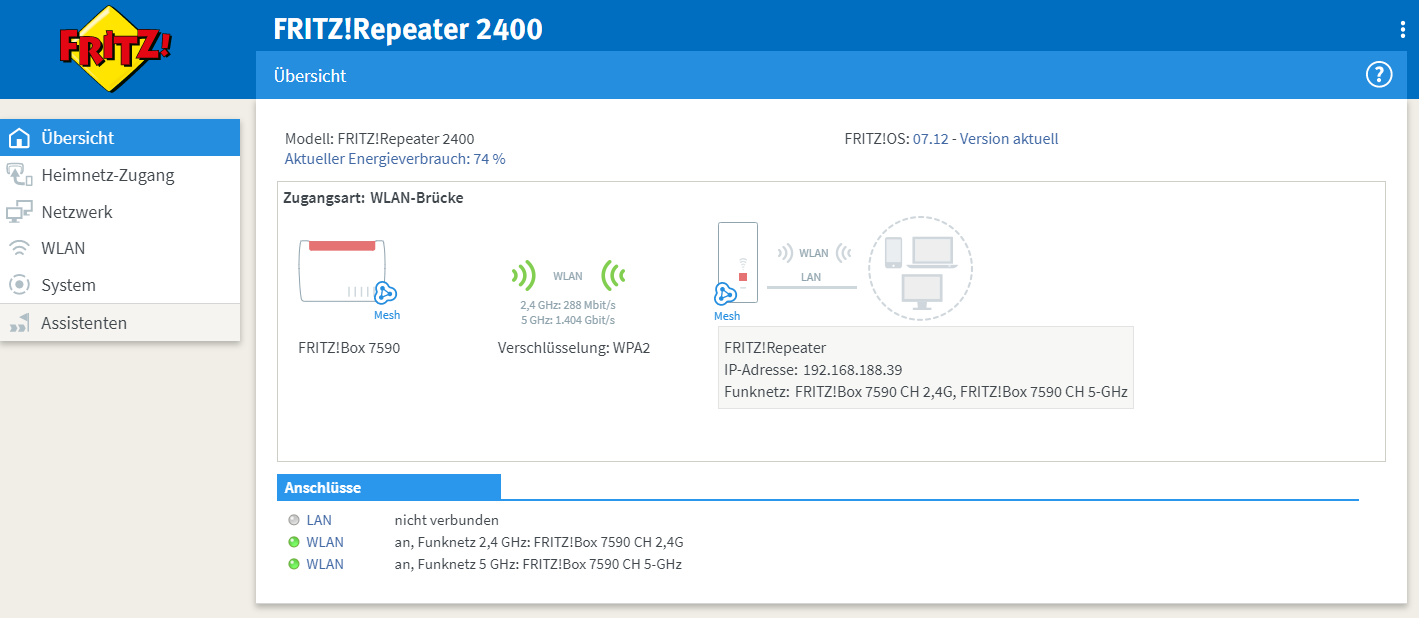Click the Netzwerk monitors icon
1419x618 pixels.
[19, 212]
